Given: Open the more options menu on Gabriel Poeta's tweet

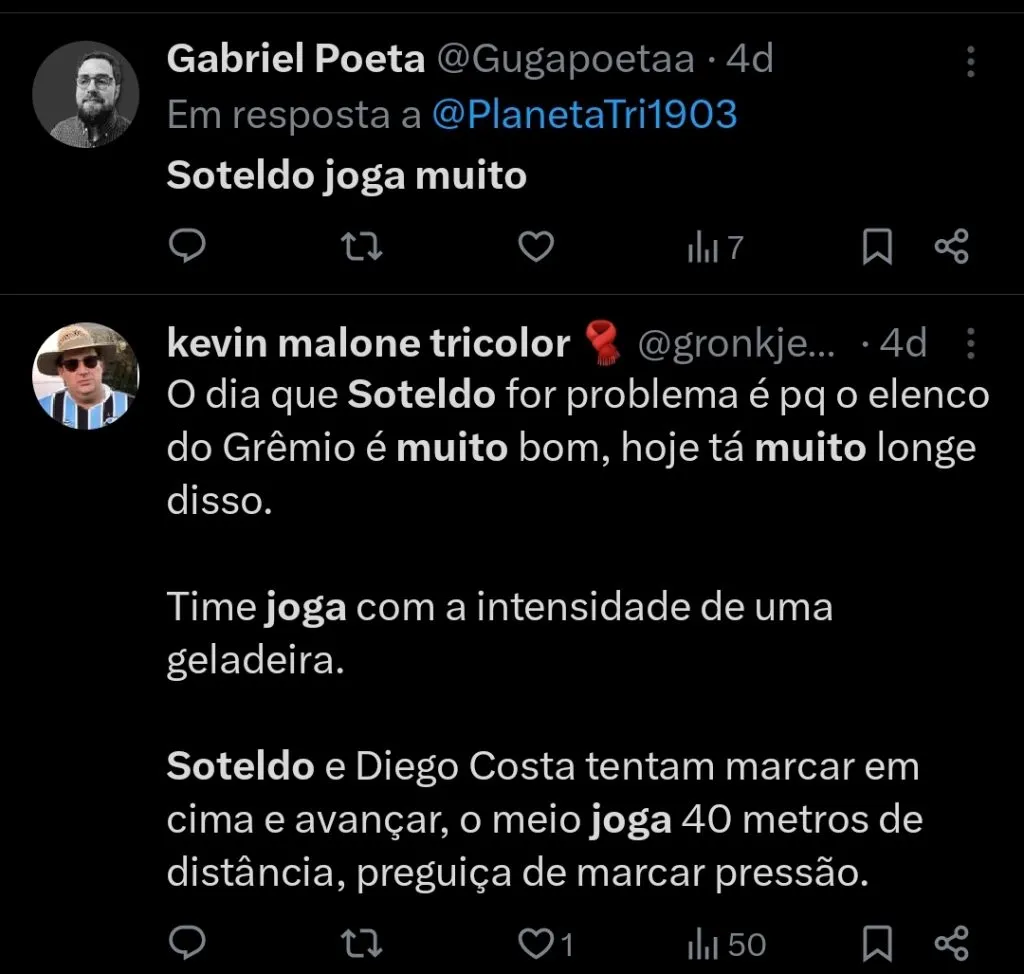Looking at the screenshot, I should point(969,60).
